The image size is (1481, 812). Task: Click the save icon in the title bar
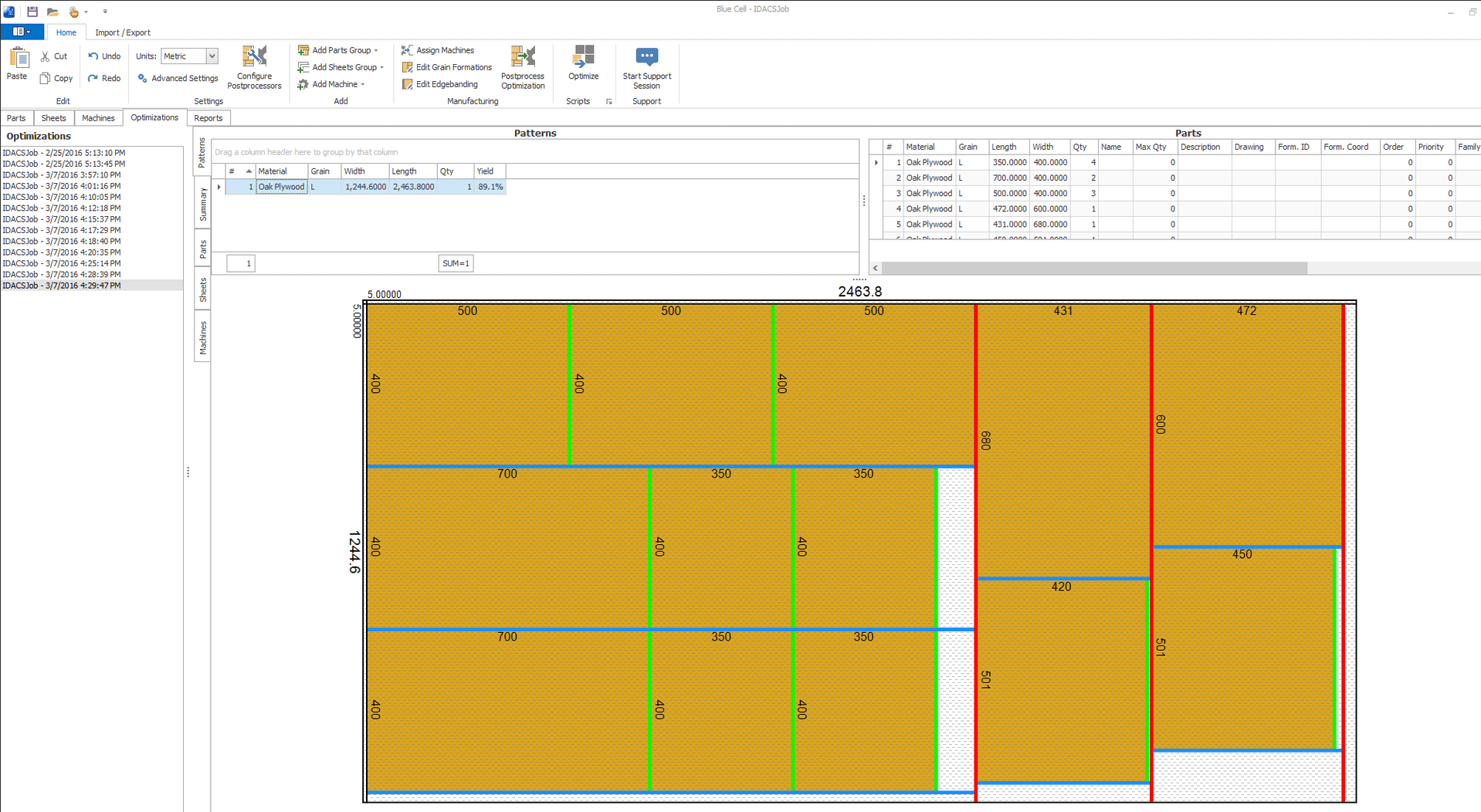pyautogui.click(x=32, y=12)
